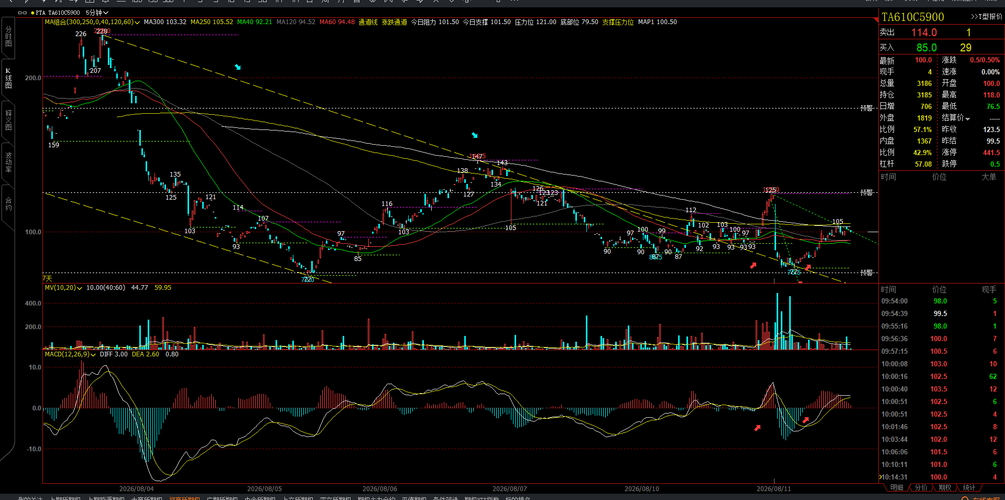Click the 涨停 value 441.5
This screenshot has height=500, width=1005.
coord(990,153)
